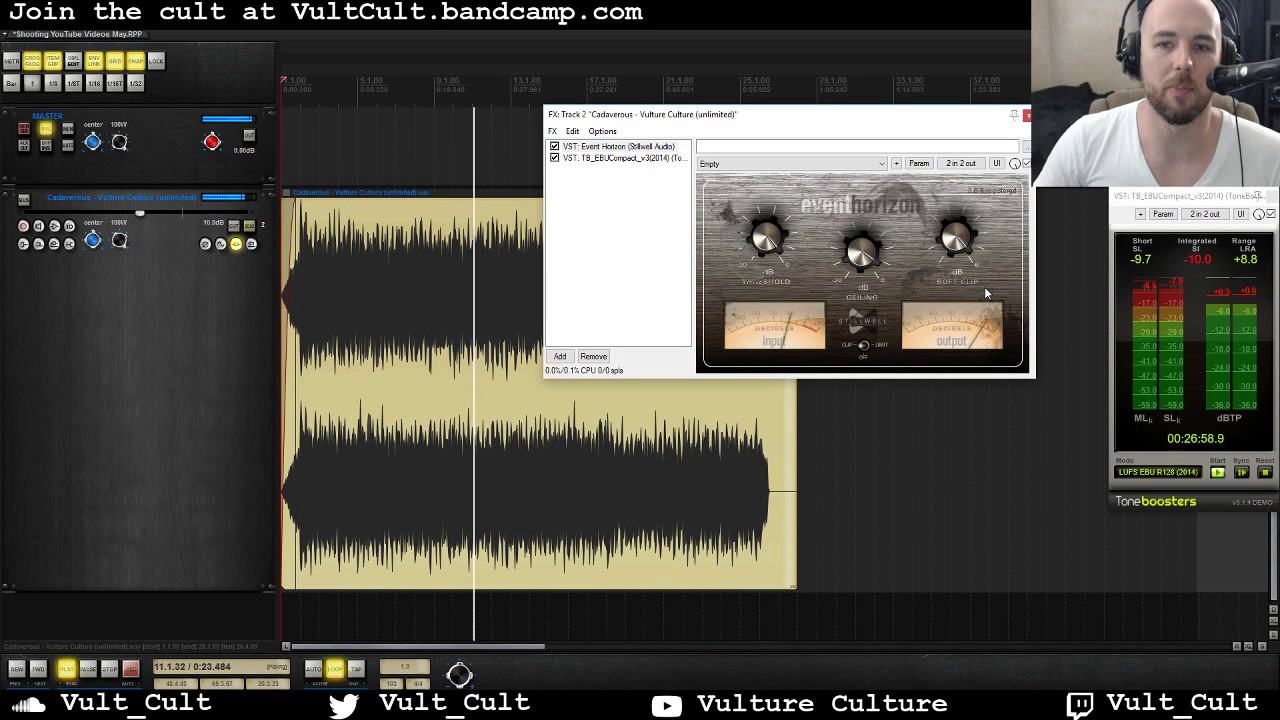Click the green Start button on ToneBoosters meter
The width and height of the screenshot is (1280, 720).
pos(1218,473)
